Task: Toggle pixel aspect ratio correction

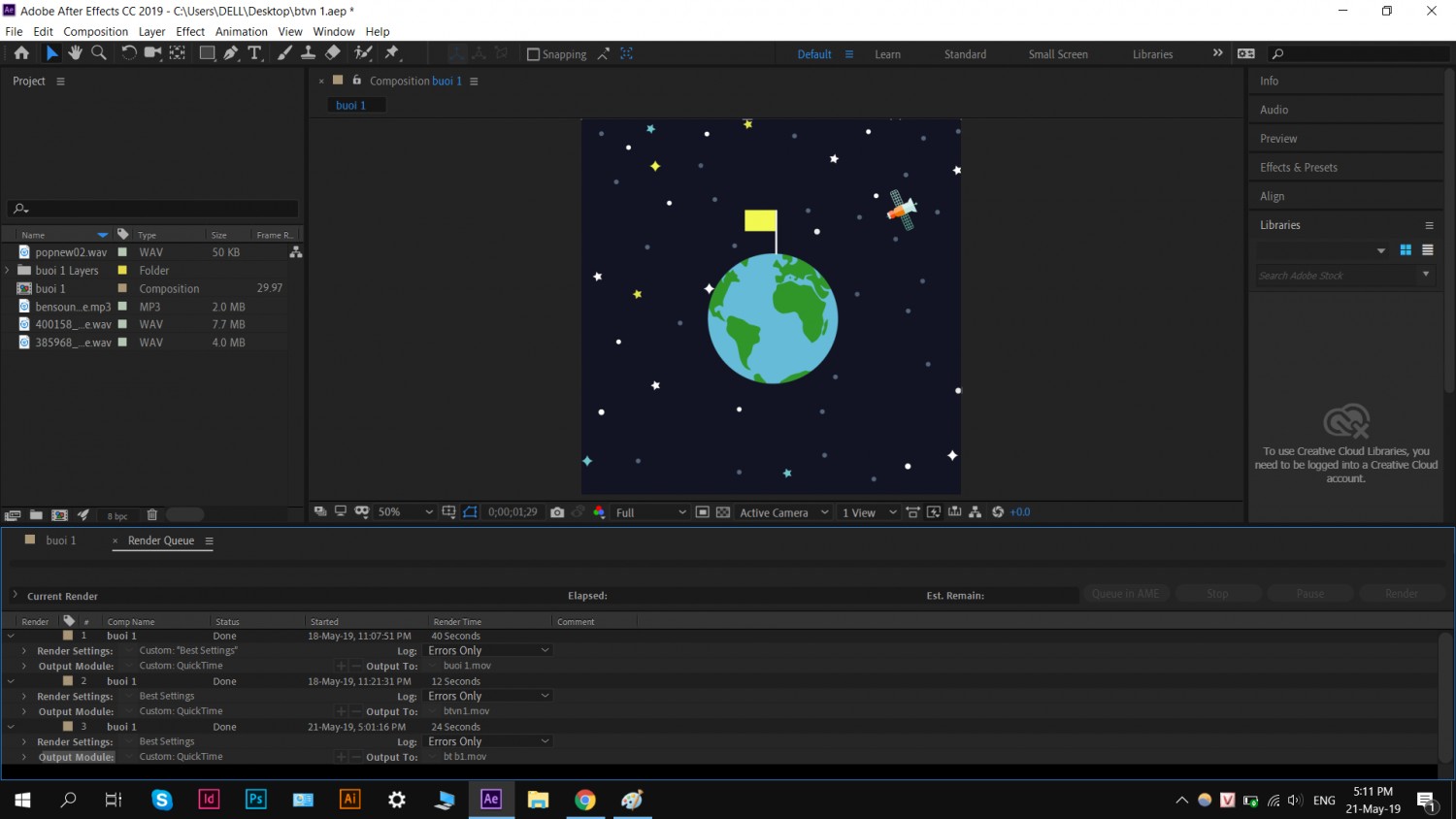Action: pos(913,512)
